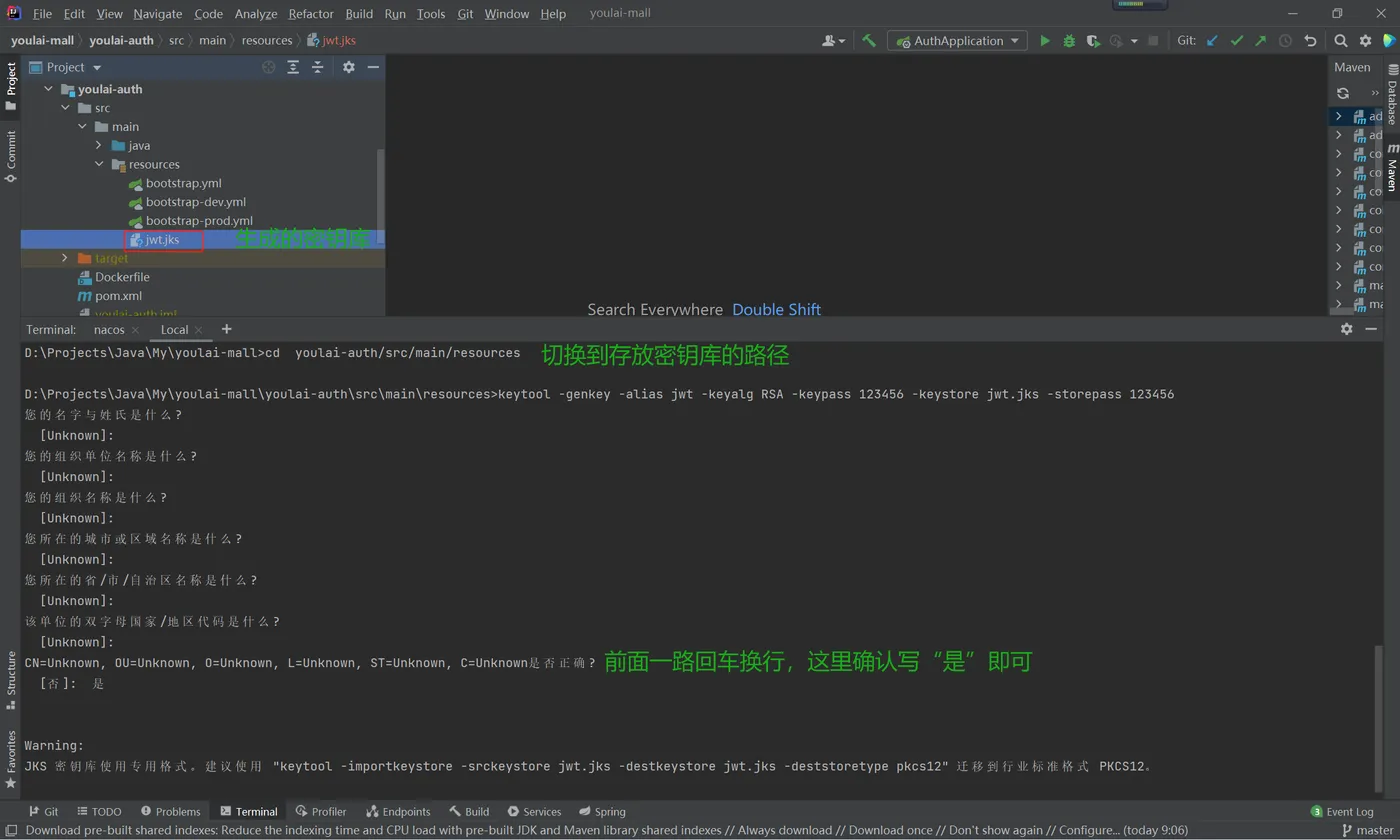The width and height of the screenshot is (1400, 840).
Task: Click the Git update project arrow
Action: tap(1213, 41)
